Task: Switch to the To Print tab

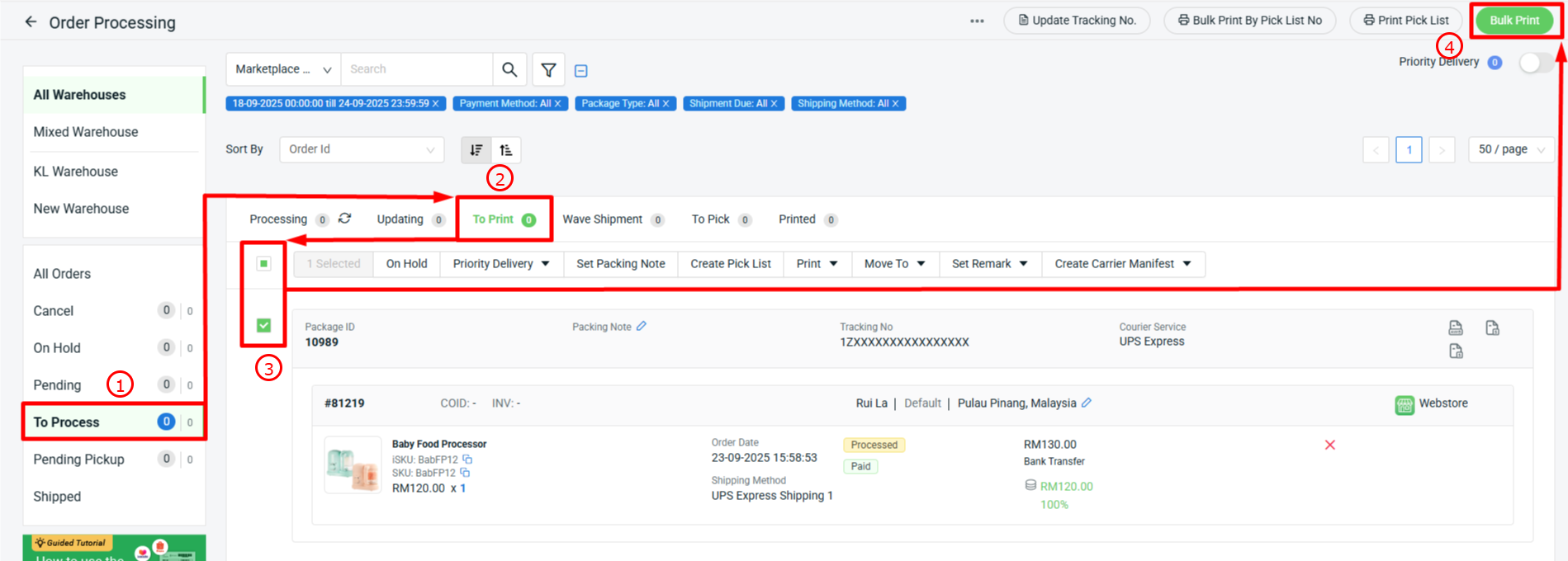Action: [x=504, y=219]
